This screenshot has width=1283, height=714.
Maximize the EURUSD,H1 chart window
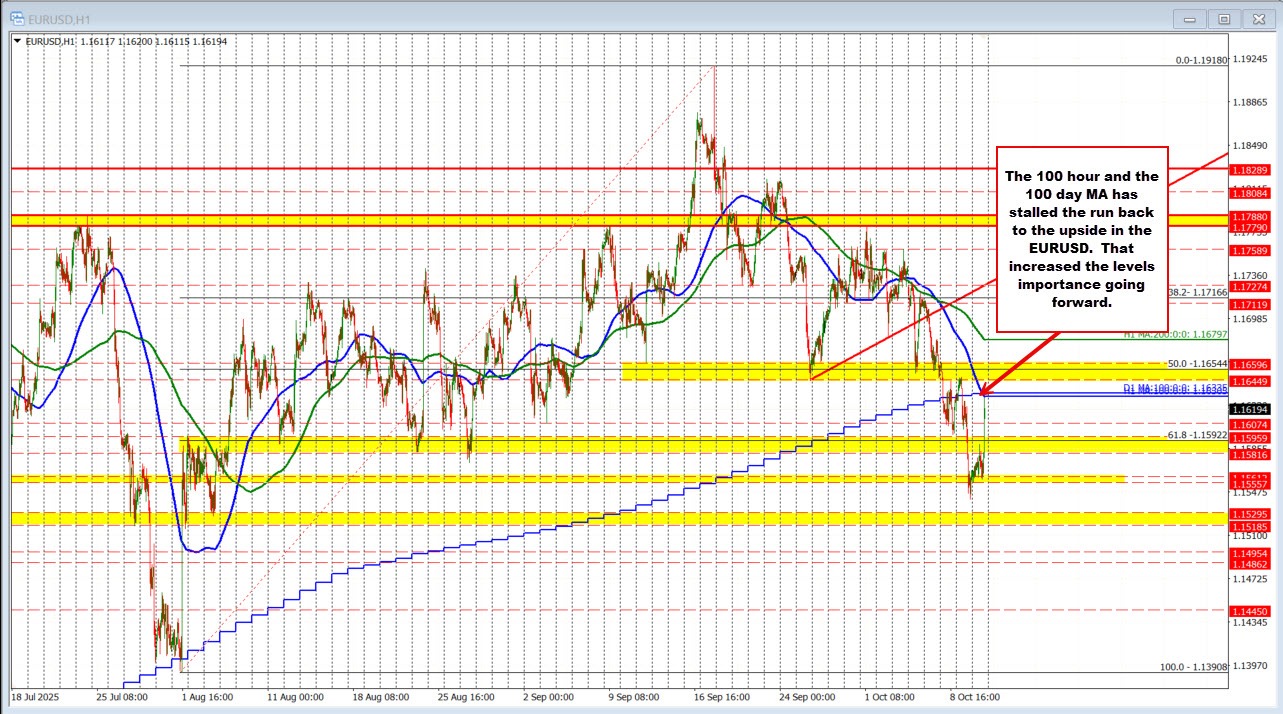1222,18
